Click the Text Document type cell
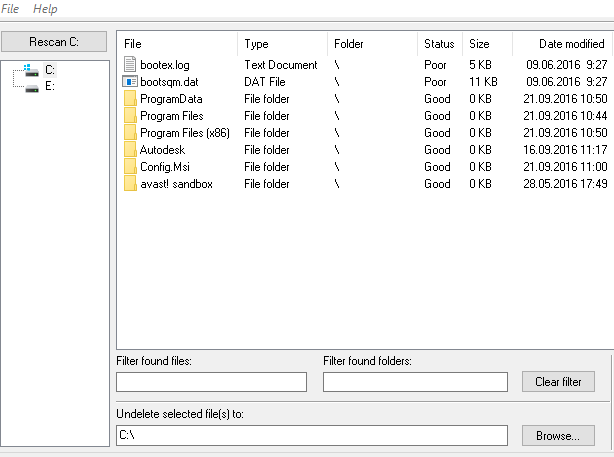This screenshot has height=457, width=614. click(281, 65)
